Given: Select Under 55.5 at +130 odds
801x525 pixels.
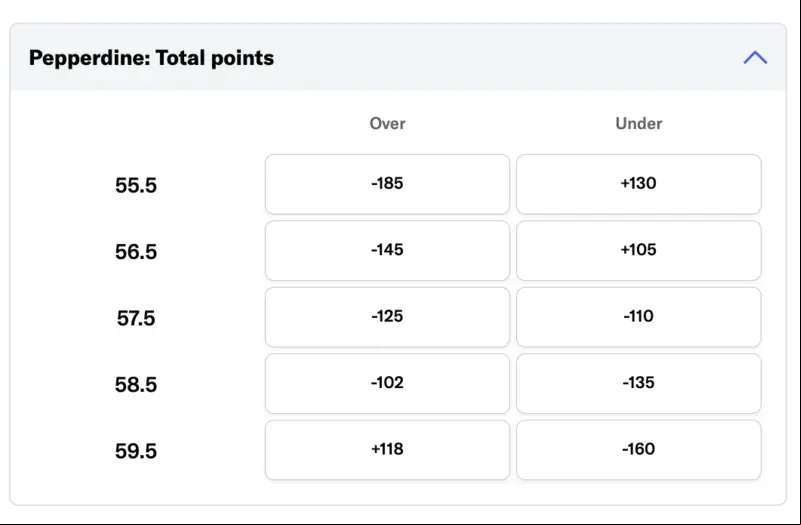Looking at the screenshot, I should [x=639, y=184].
